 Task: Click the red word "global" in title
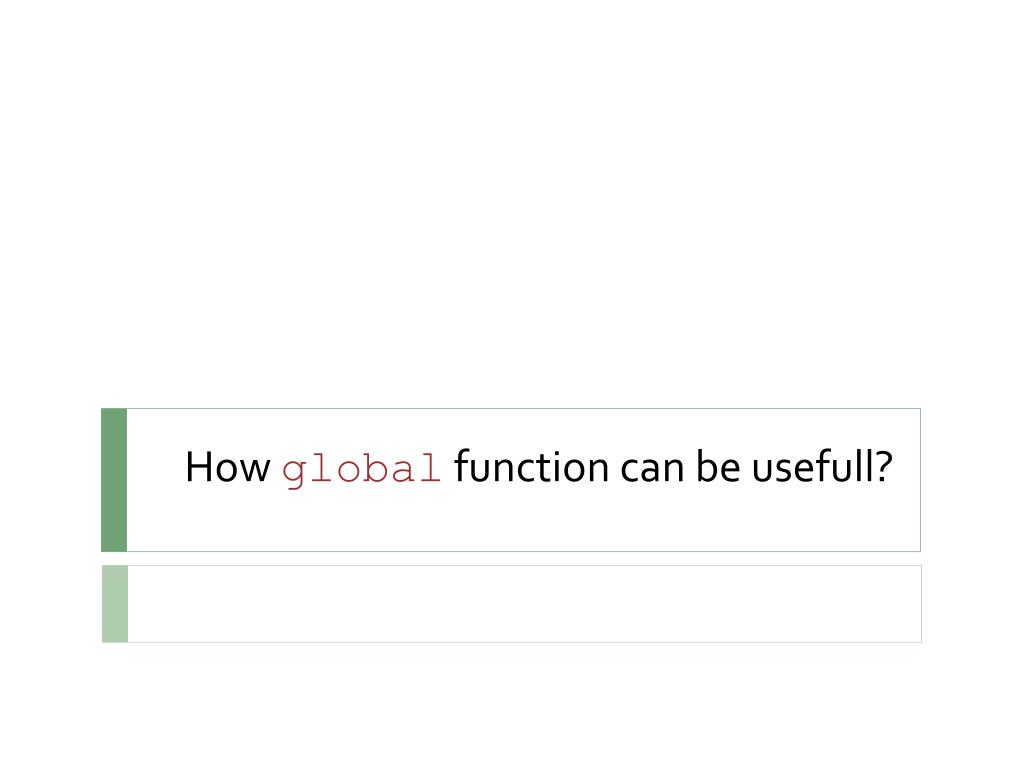[x=361, y=470]
